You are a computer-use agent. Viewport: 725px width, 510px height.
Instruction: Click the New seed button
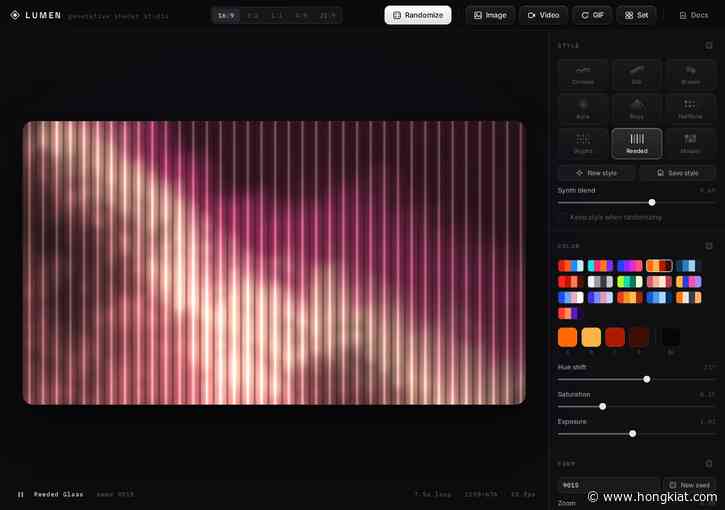coord(689,485)
